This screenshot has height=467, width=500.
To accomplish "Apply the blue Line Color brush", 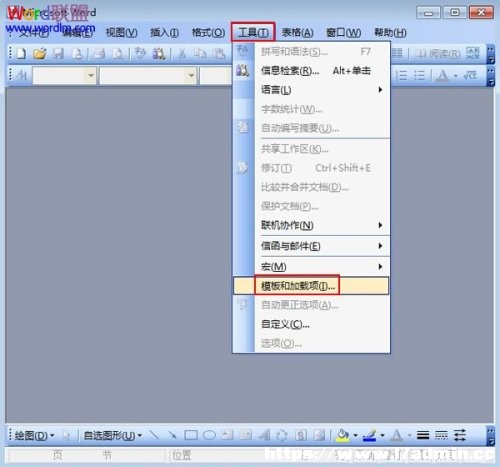I will [x=369, y=435].
